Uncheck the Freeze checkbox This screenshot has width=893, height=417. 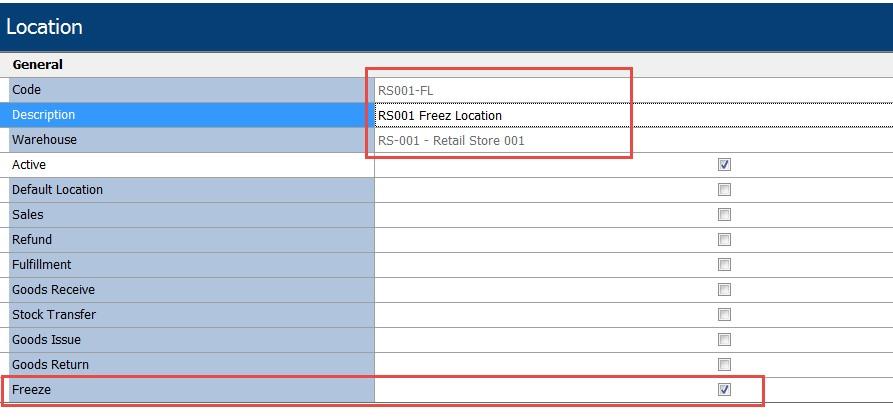tap(724, 390)
